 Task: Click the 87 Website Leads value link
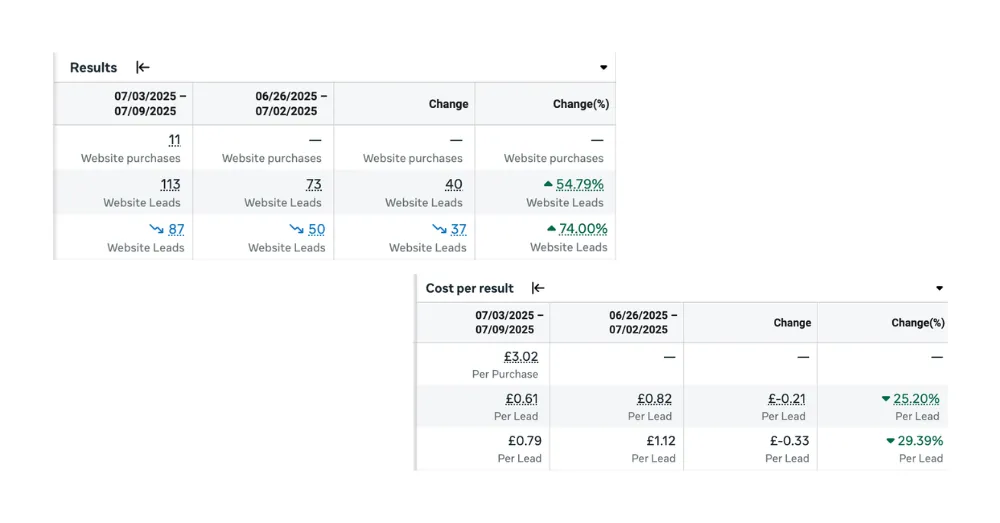pyautogui.click(x=175, y=229)
